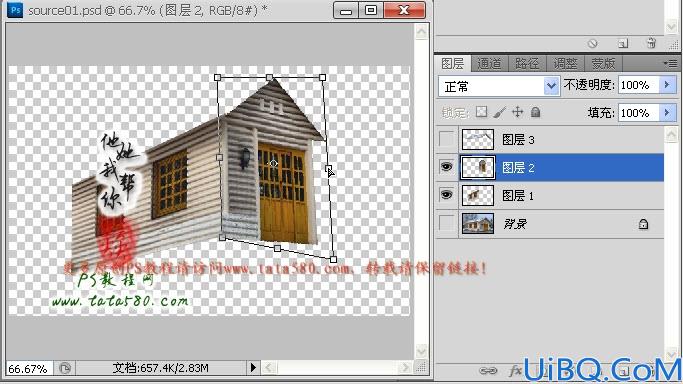683x384 pixels.
Task: Click layers list scrollbar down arrow
Action: (671, 355)
